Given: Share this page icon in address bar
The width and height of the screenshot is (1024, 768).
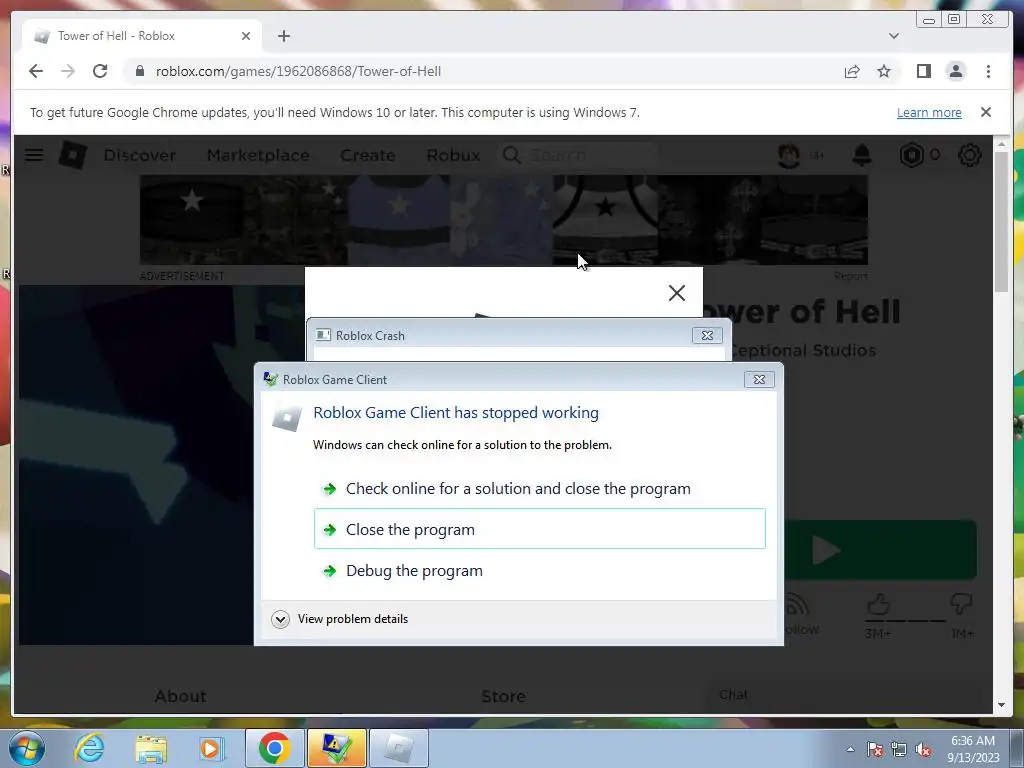Looking at the screenshot, I should click(x=852, y=71).
